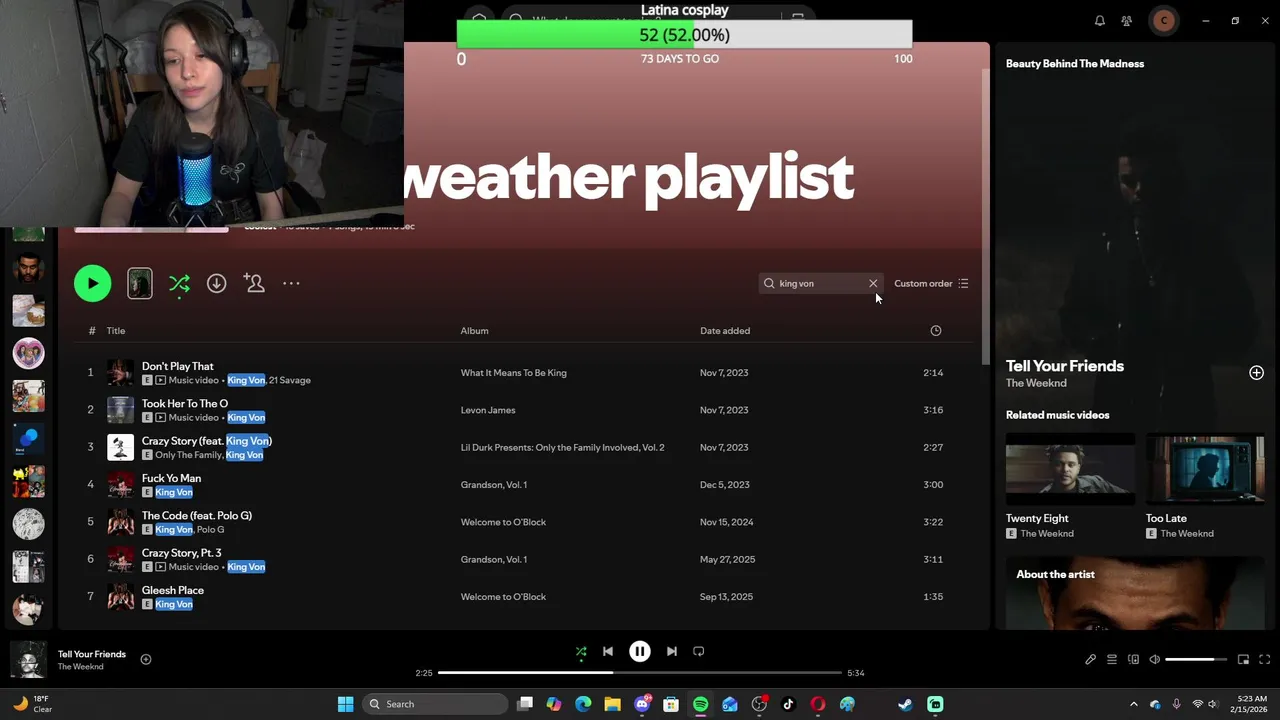Screen dimensions: 1280x720
Task: Open the miniplayer icon
Action: [x=1243, y=660]
